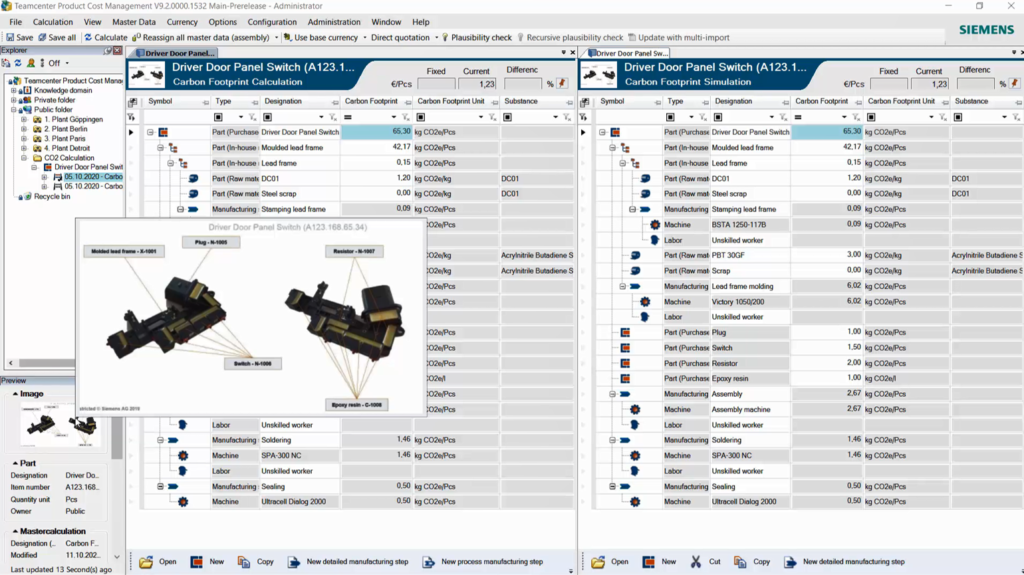Click the user icon in Explorer toolbar
This screenshot has width=1024, height=575.
coord(31,63)
